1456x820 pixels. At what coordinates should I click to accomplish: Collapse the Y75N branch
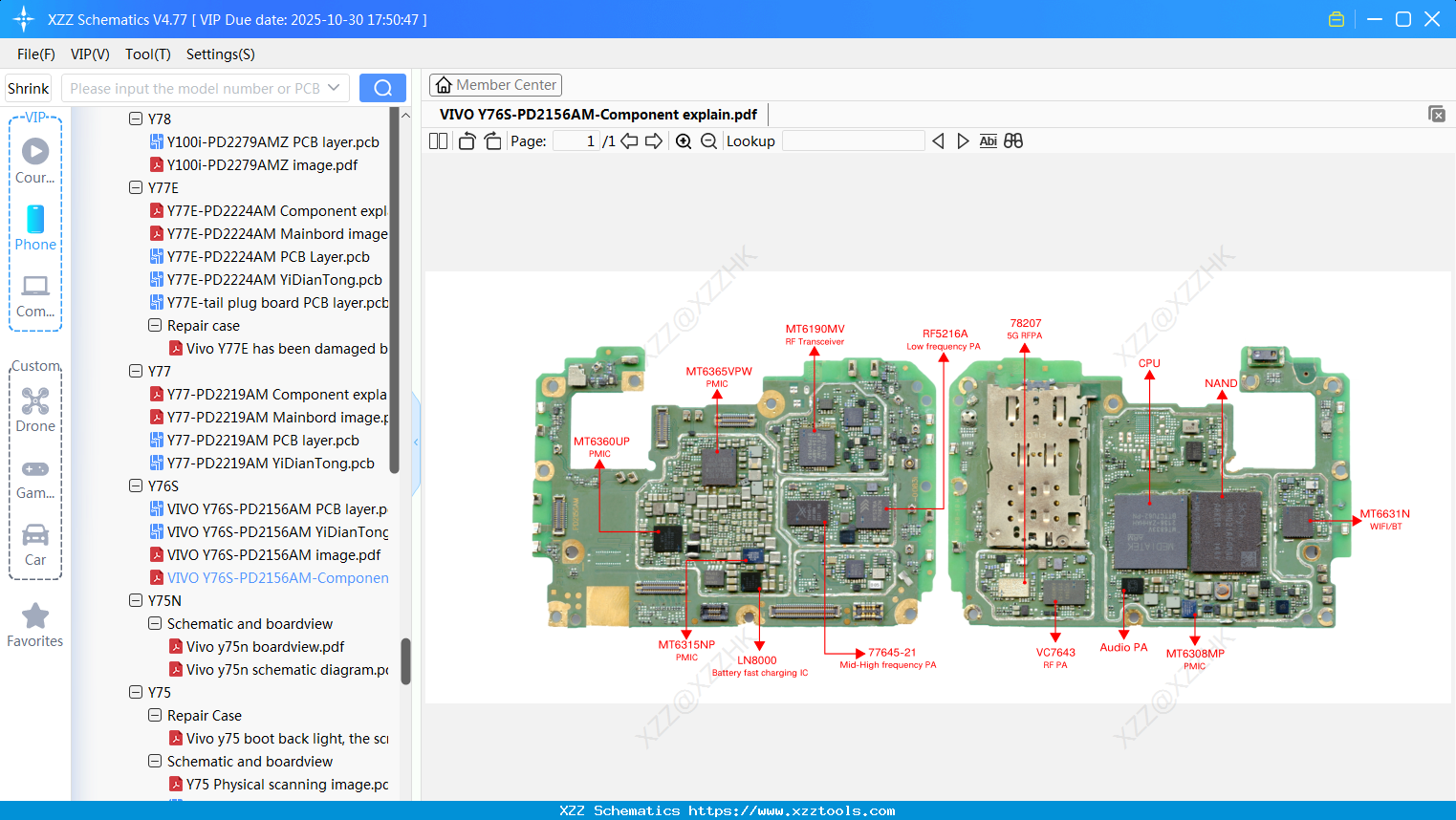[136, 600]
